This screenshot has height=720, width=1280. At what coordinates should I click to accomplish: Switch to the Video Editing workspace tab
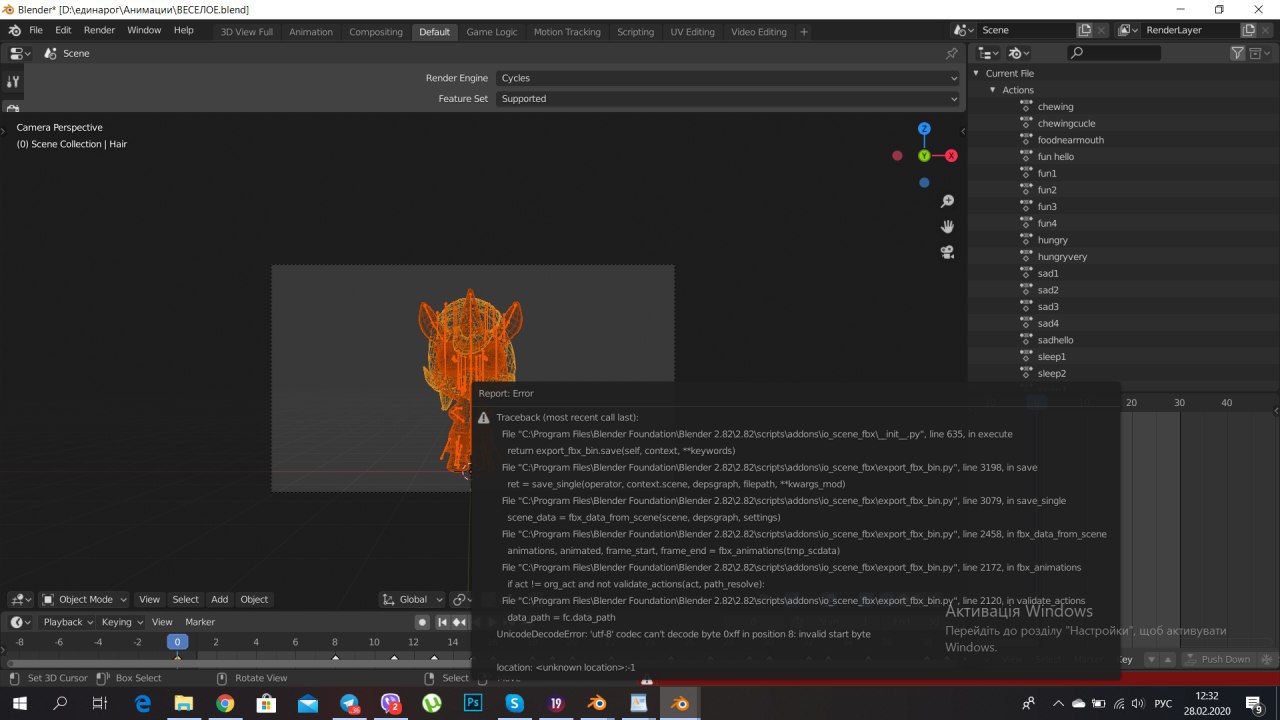pyautogui.click(x=759, y=32)
